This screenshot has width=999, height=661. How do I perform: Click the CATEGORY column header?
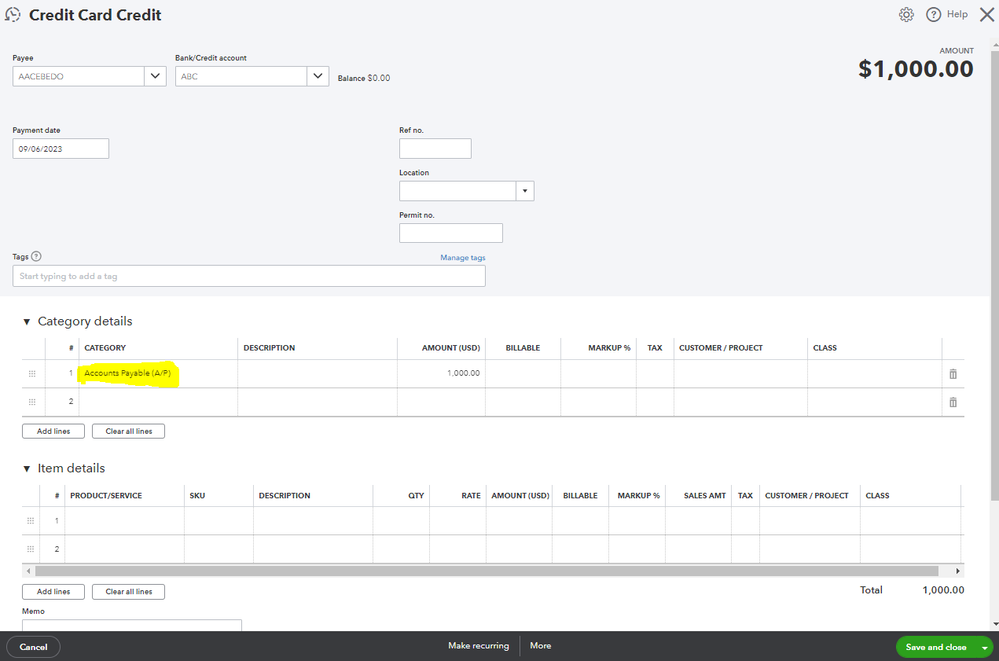point(105,348)
